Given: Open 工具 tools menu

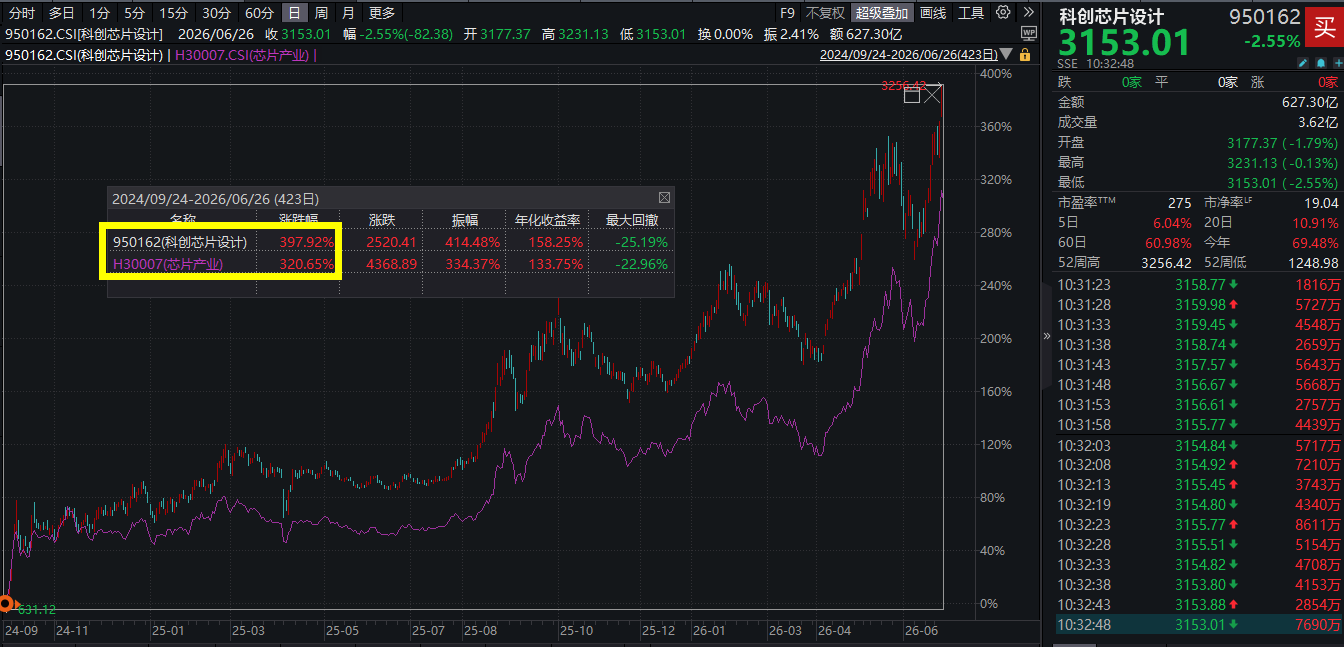Looking at the screenshot, I should pos(971,13).
